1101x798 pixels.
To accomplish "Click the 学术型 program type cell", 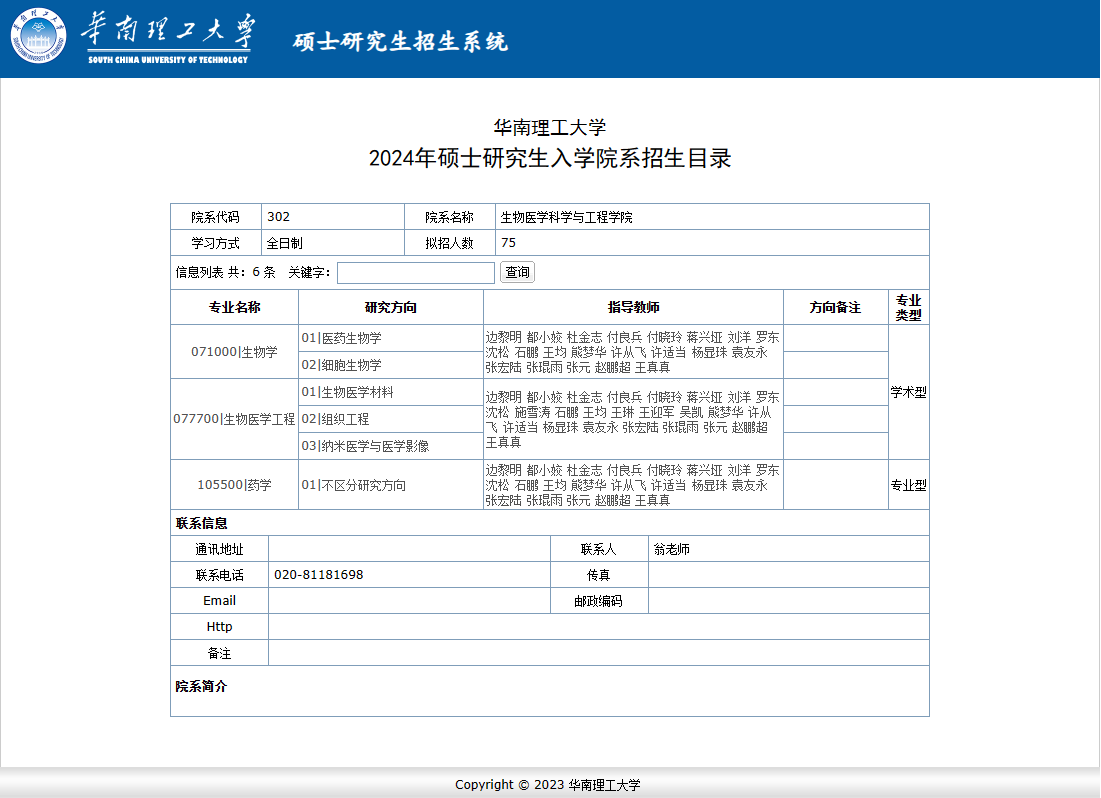I will (909, 392).
